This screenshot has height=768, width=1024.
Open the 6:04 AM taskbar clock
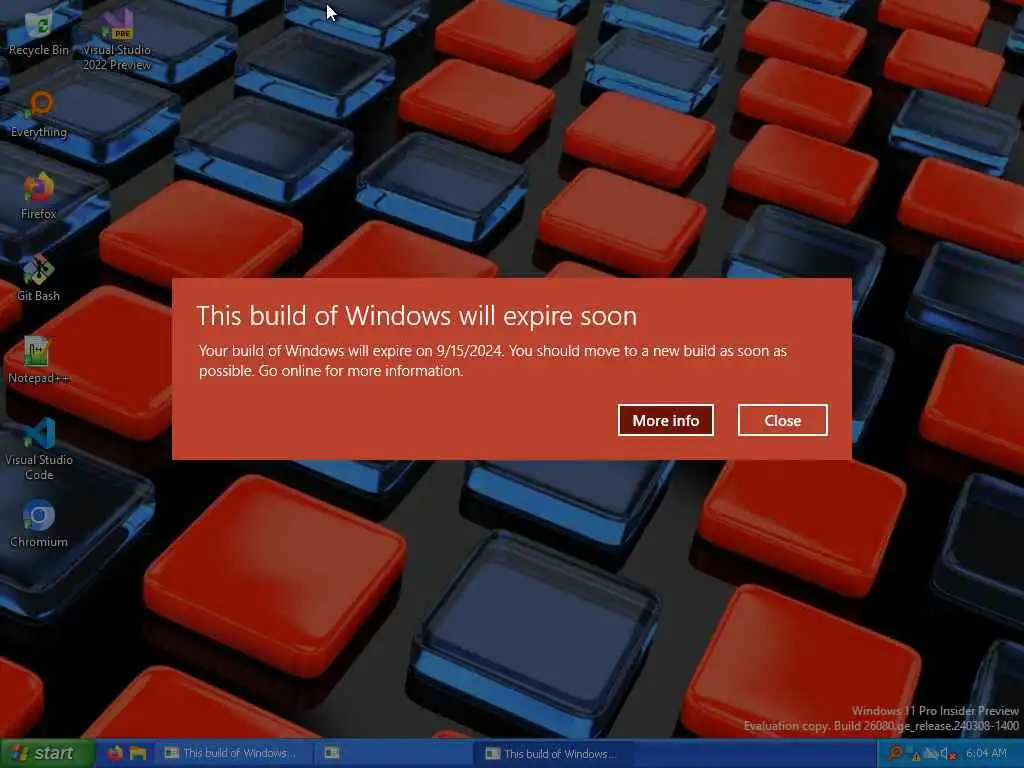987,754
